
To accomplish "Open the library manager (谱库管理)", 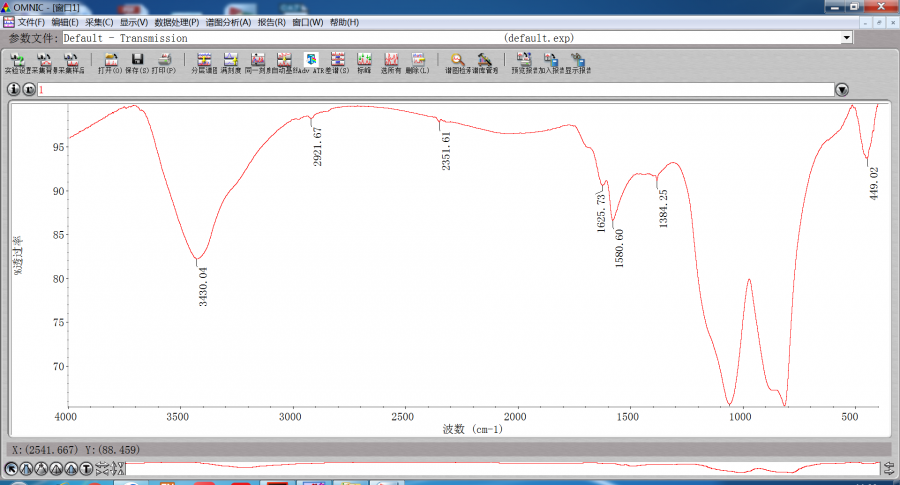I will [484, 63].
